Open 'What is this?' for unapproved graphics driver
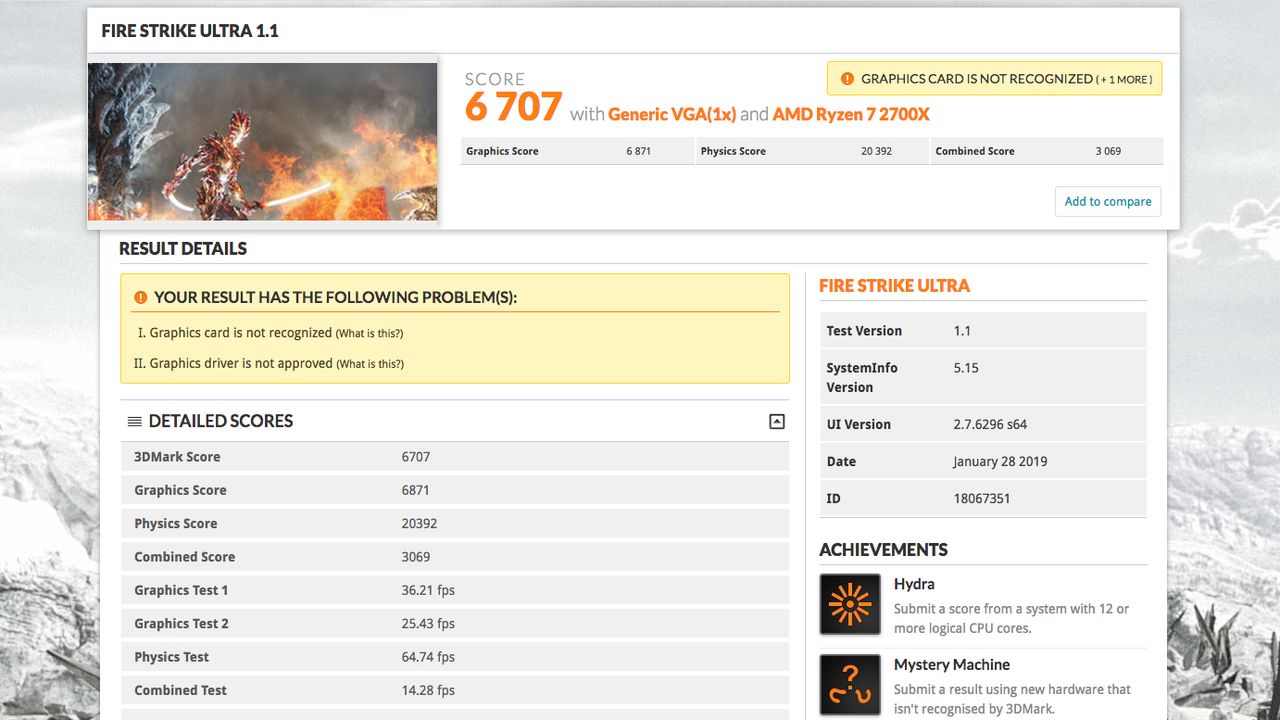The width and height of the screenshot is (1280, 720). coord(370,364)
